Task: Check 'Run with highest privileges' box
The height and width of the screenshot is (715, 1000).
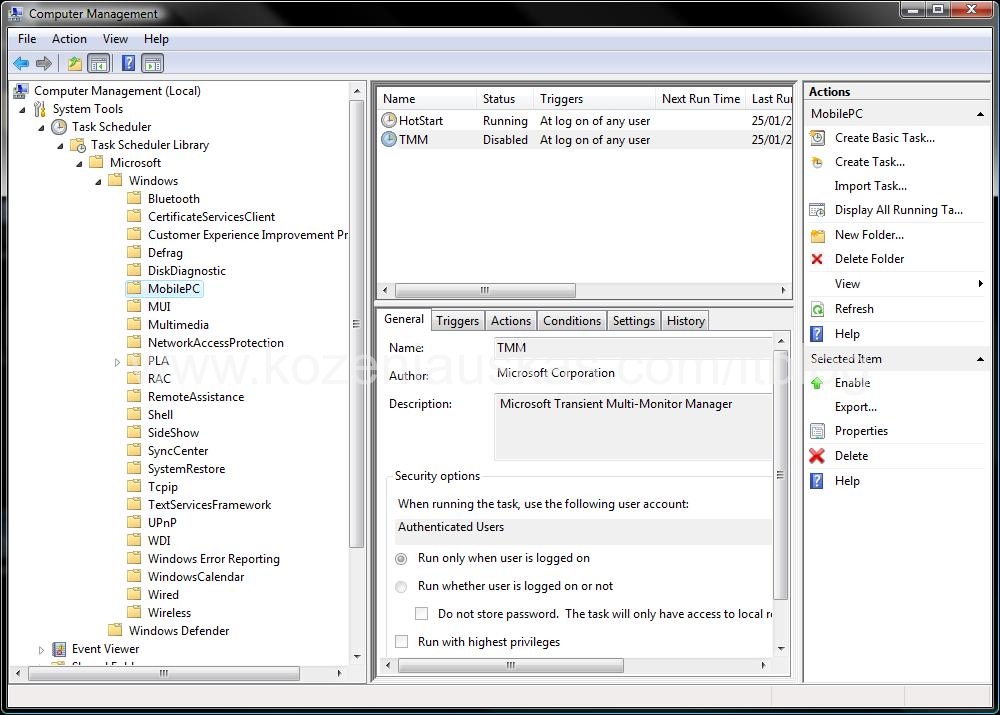Action: coord(402,642)
